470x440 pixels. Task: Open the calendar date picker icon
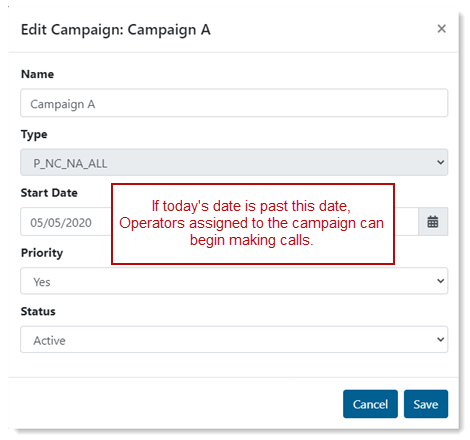tap(433, 222)
